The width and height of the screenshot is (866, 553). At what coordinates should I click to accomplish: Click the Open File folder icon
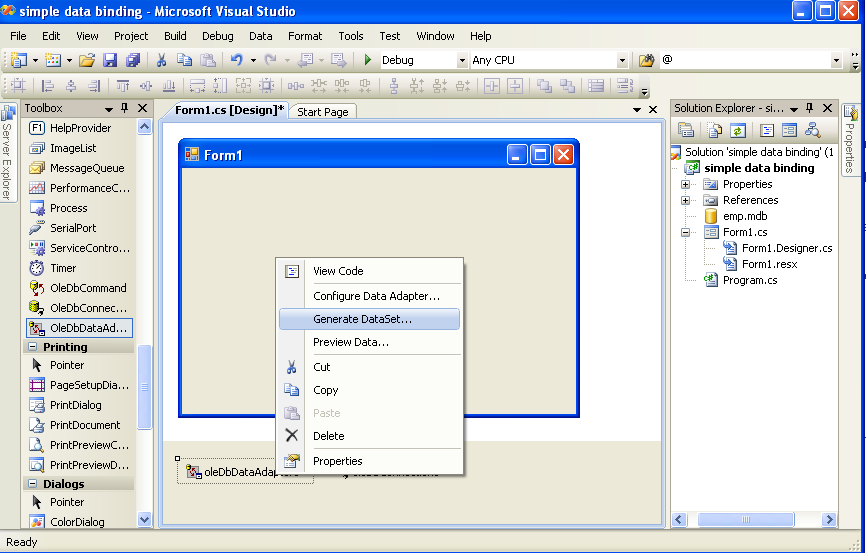(x=87, y=60)
